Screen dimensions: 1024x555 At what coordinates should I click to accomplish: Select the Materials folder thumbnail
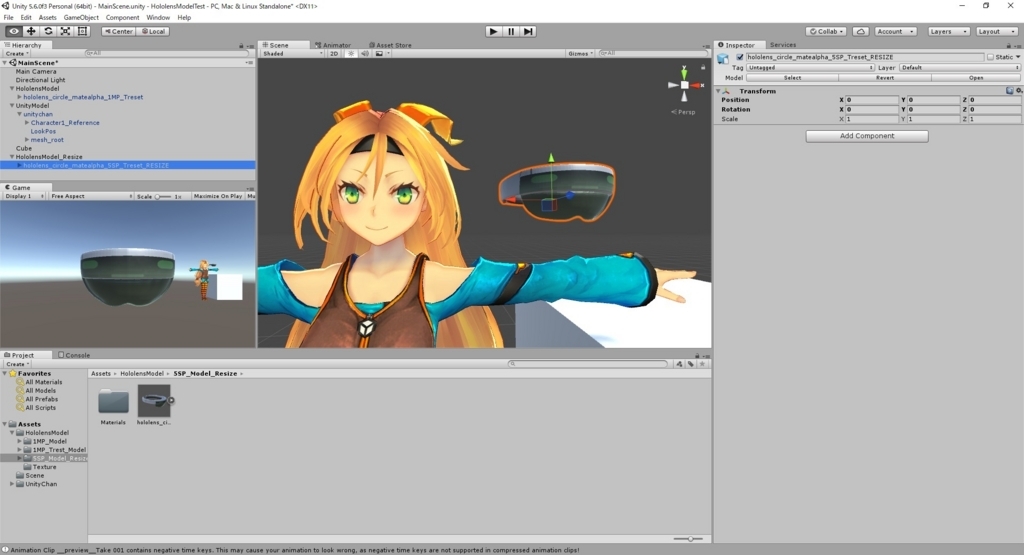114,401
